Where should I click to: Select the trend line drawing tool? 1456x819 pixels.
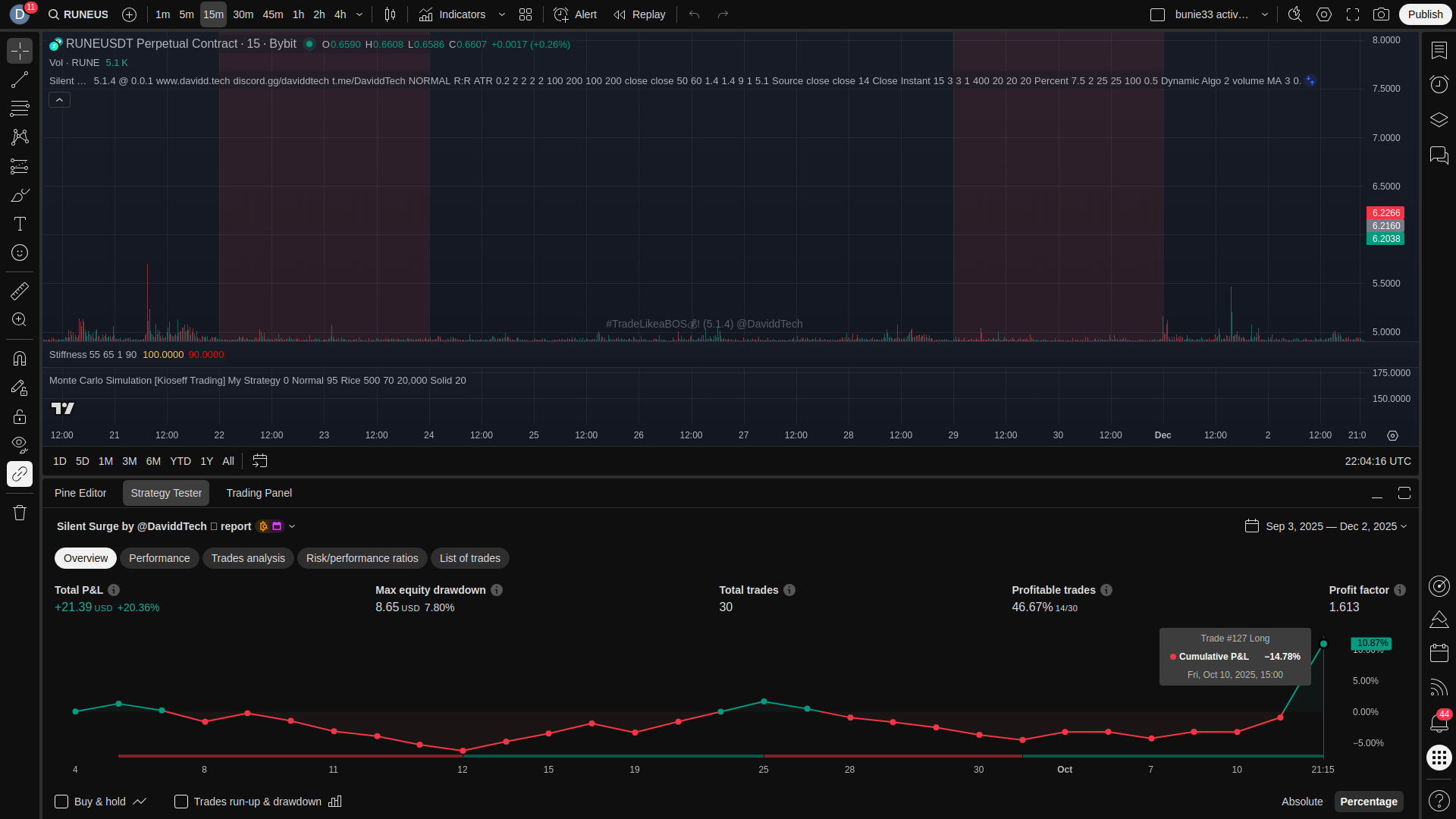(x=20, y=80)
